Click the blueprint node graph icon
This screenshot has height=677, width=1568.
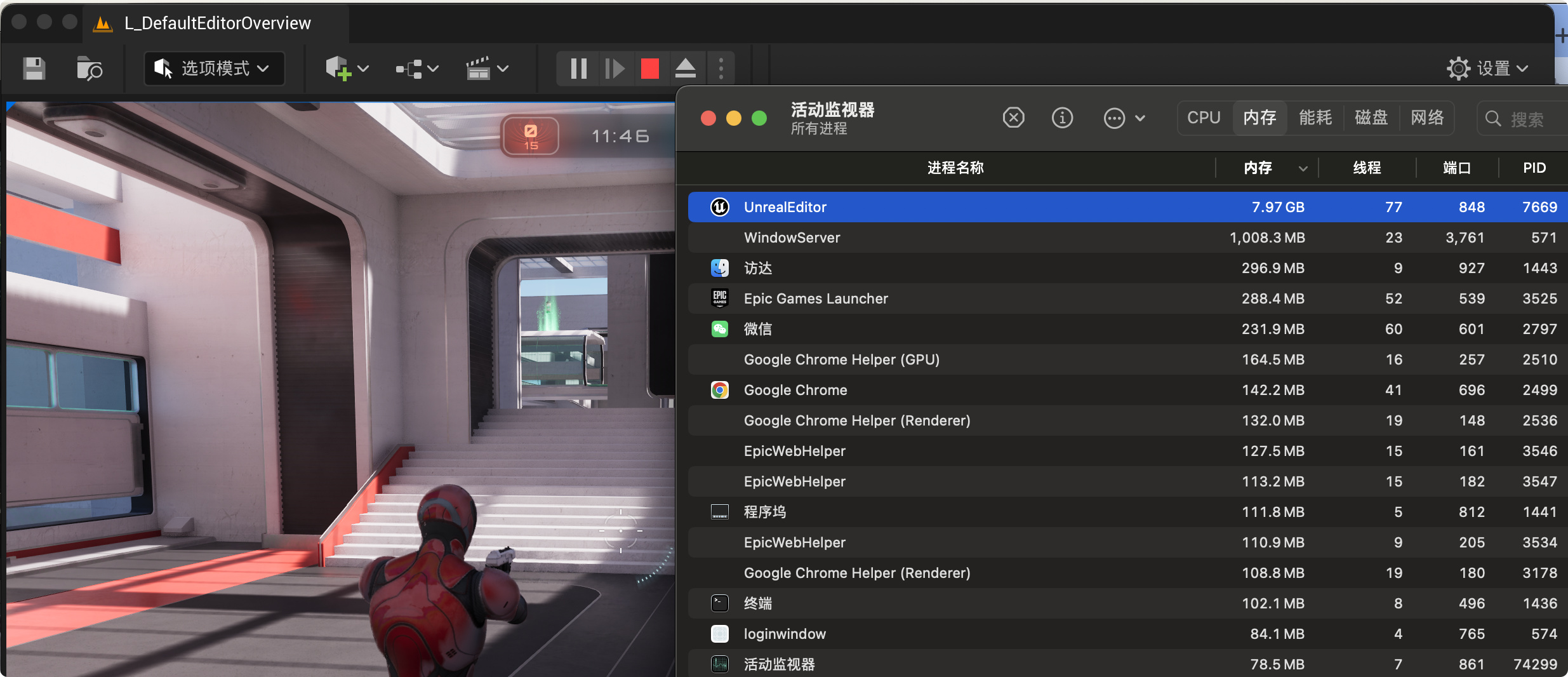(409, 69)
